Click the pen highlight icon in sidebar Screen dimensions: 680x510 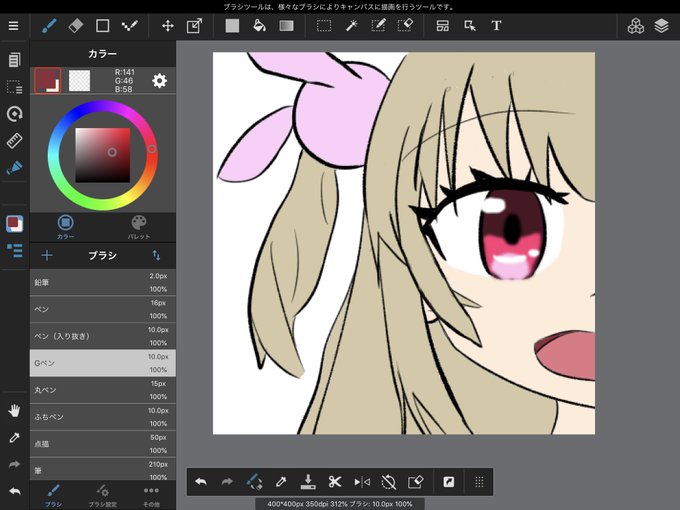[x=14, y=168]
